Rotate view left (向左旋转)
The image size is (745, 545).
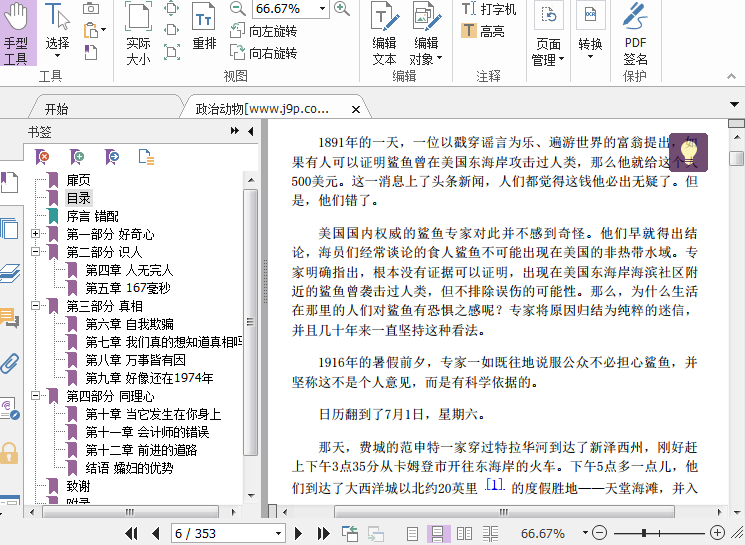click(263, 31)
